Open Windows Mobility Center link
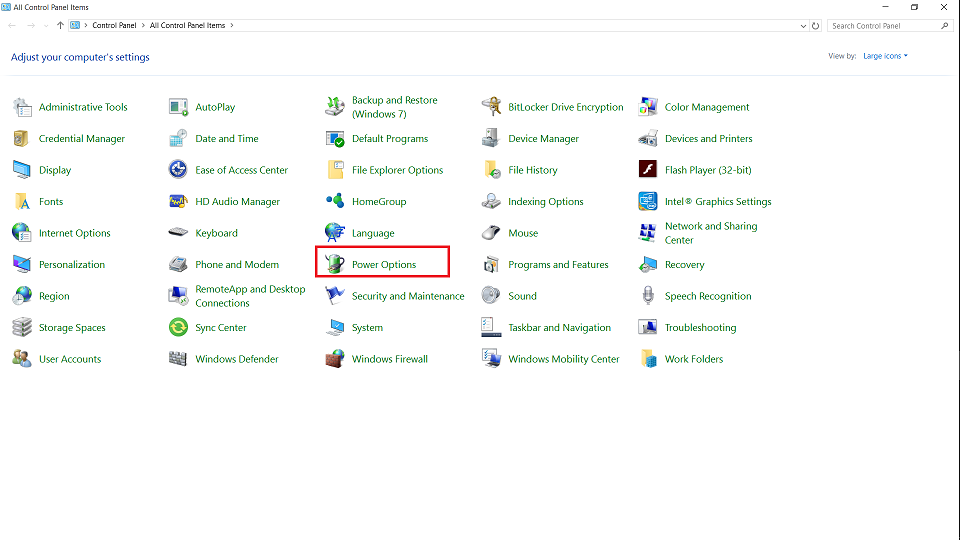The height and width of the screenshot is (540, 960). (x=564, y=359)
